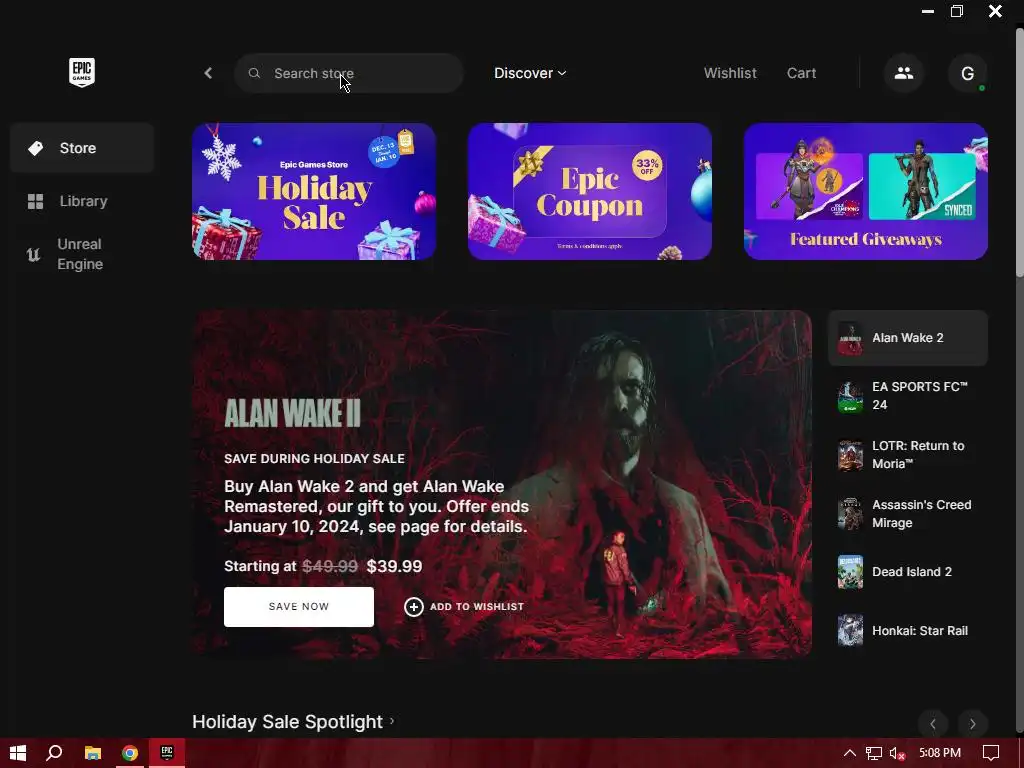Click Add to Wishlist for Alan Wake 2
1024x768 pixels.
point(464,607)
